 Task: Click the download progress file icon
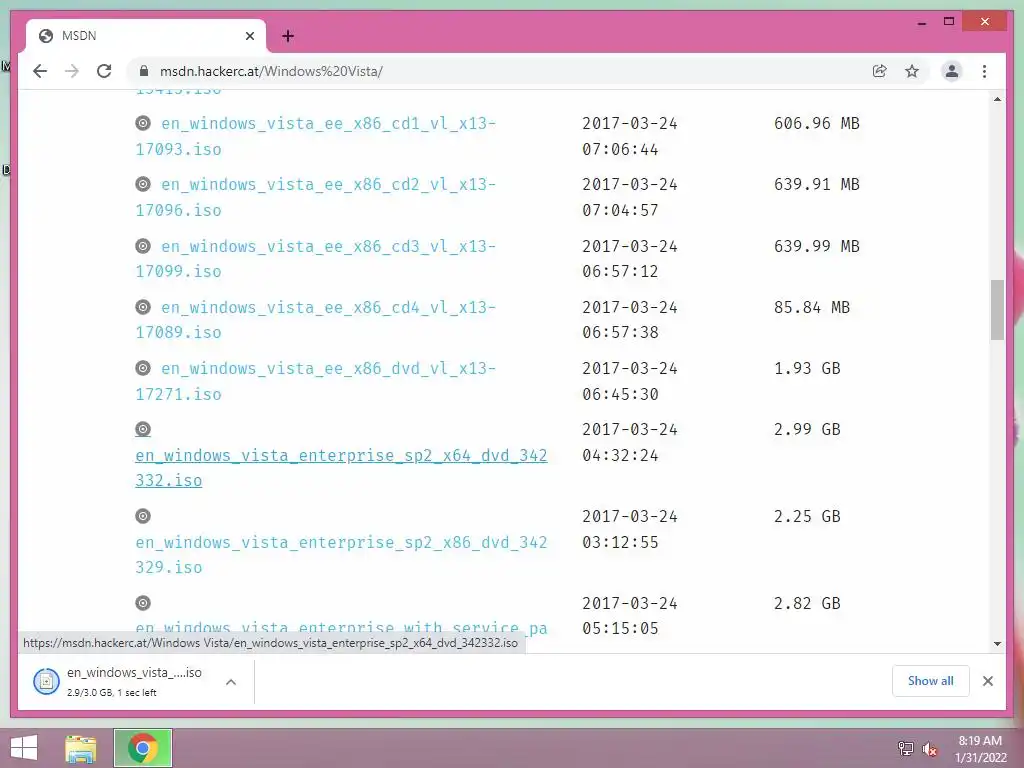(x=46, y=682)
